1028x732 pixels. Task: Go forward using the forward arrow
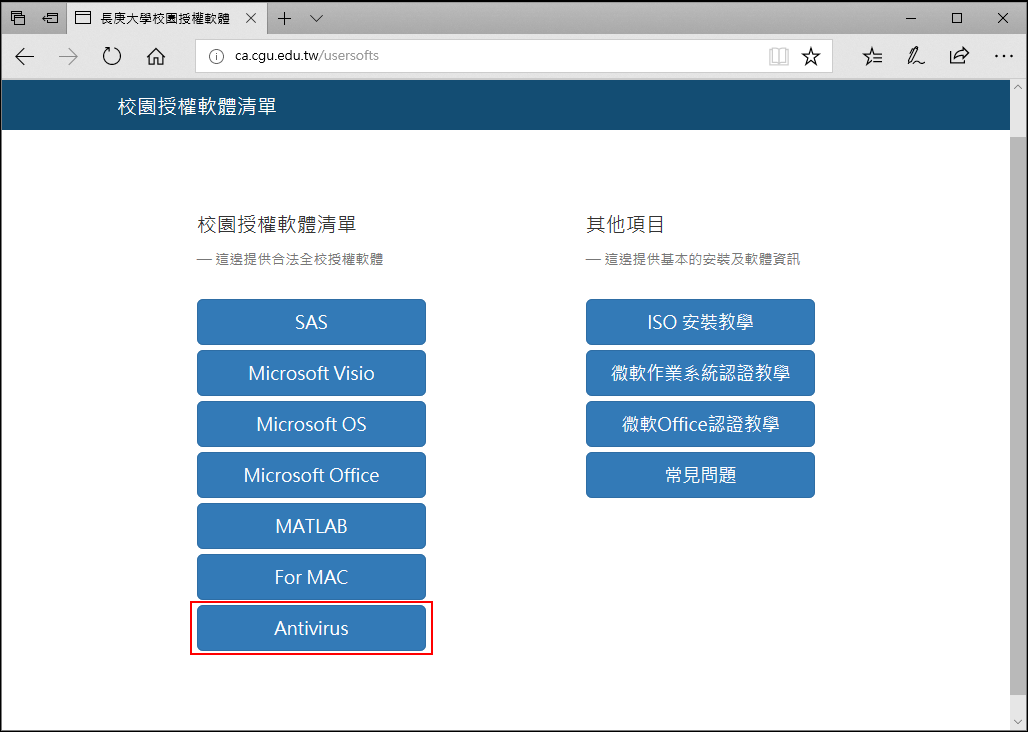pos(68,56)
